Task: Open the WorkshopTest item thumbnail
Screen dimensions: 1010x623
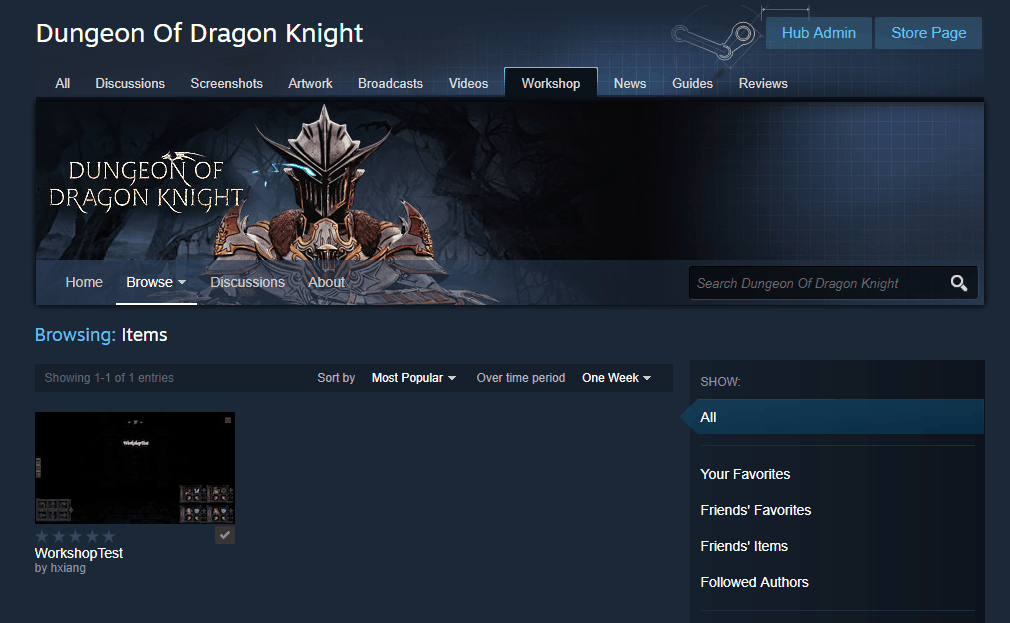Action: 135,467
